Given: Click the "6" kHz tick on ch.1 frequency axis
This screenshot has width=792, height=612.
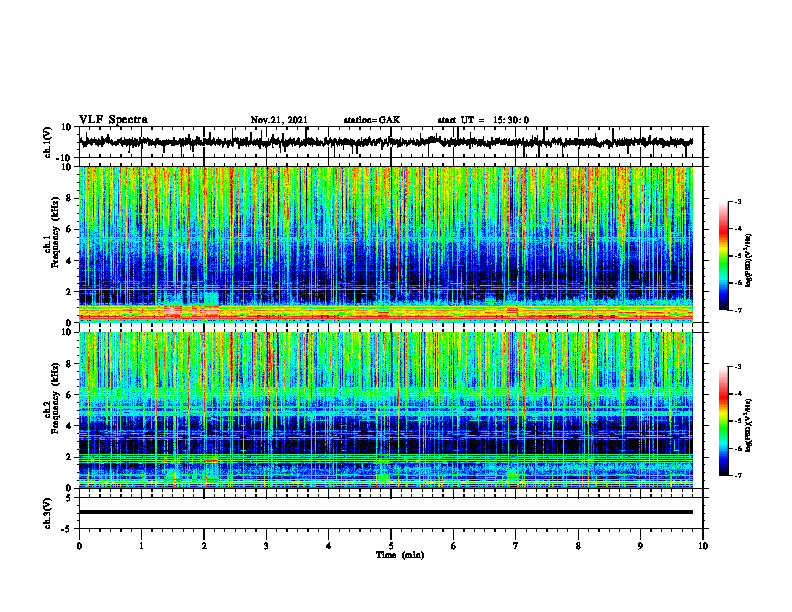Looking at the screenshot, I should point(69,229).
